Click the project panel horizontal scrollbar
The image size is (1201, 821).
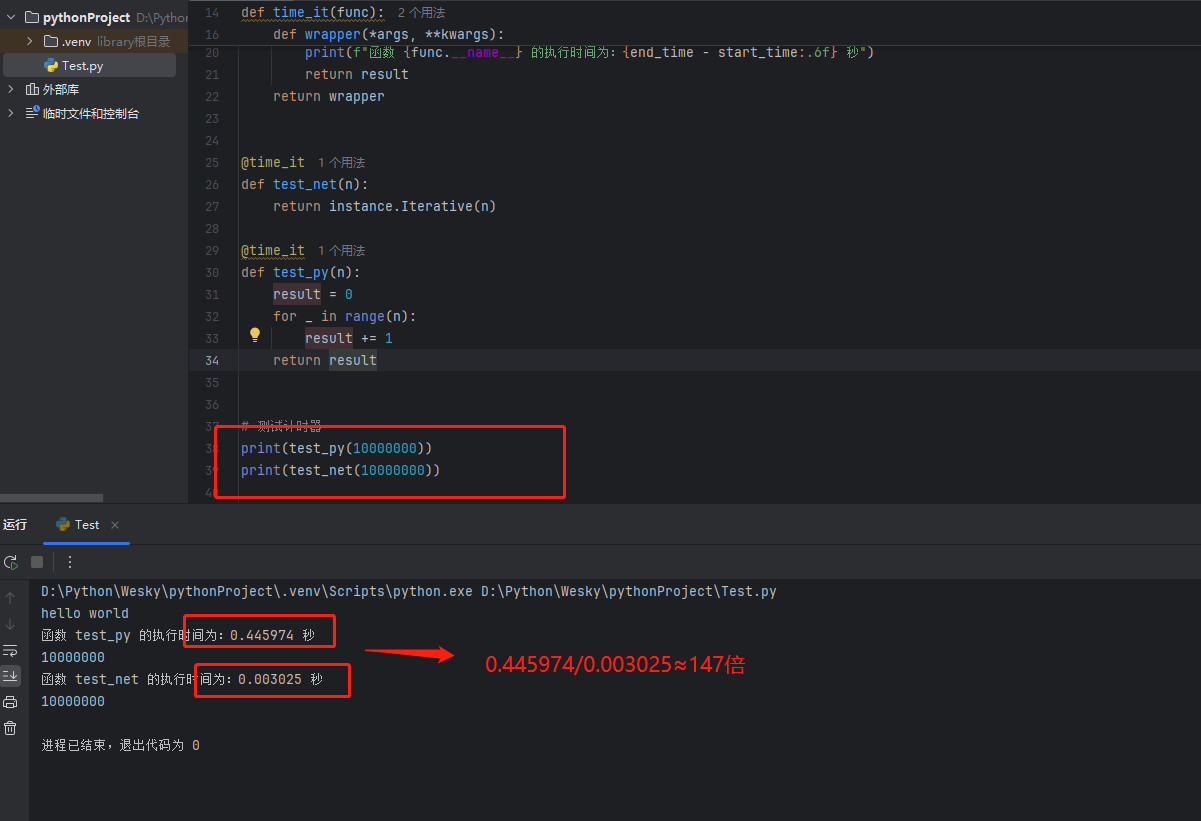point(52,498)
